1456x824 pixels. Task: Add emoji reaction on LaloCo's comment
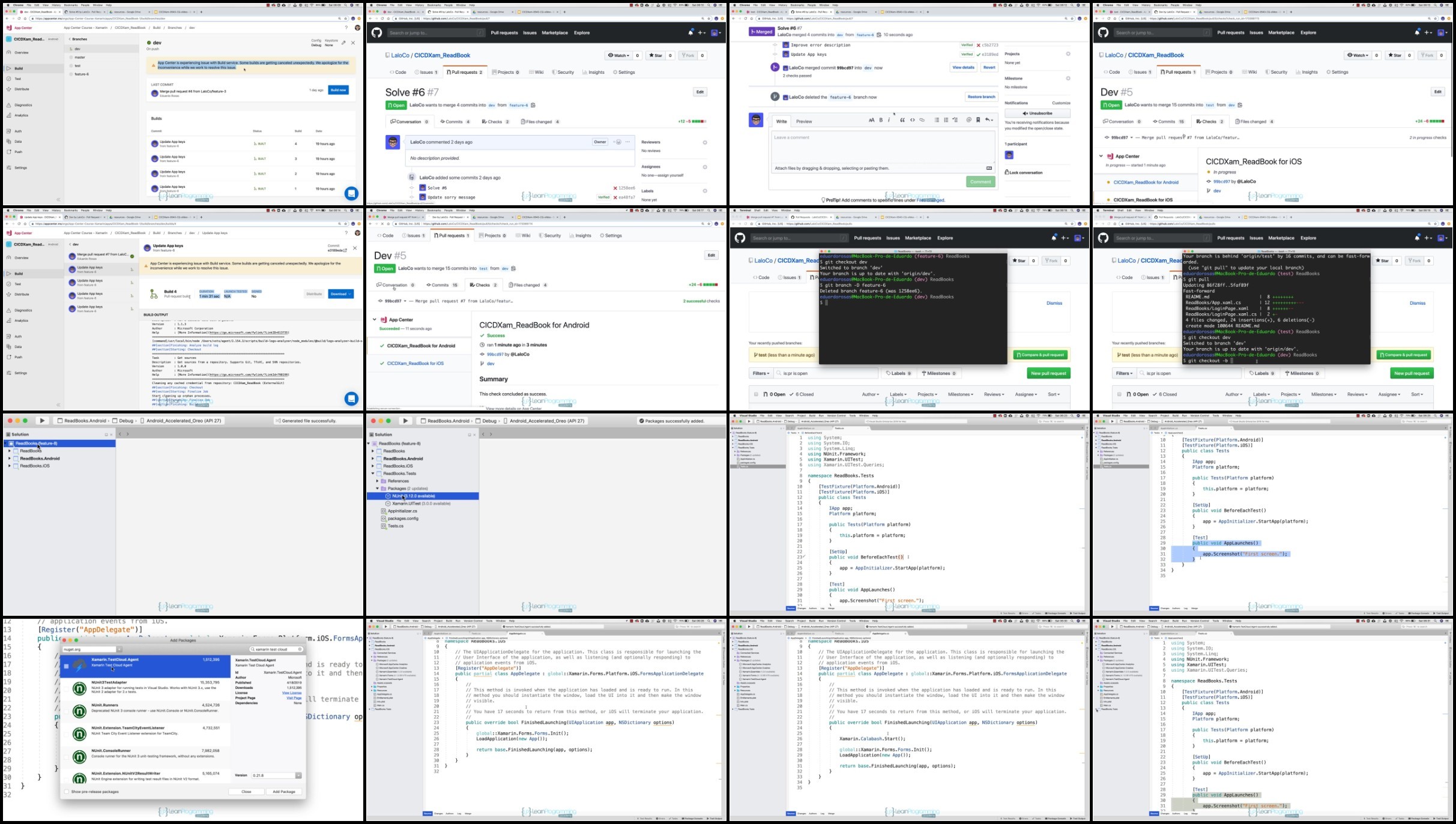618,142
